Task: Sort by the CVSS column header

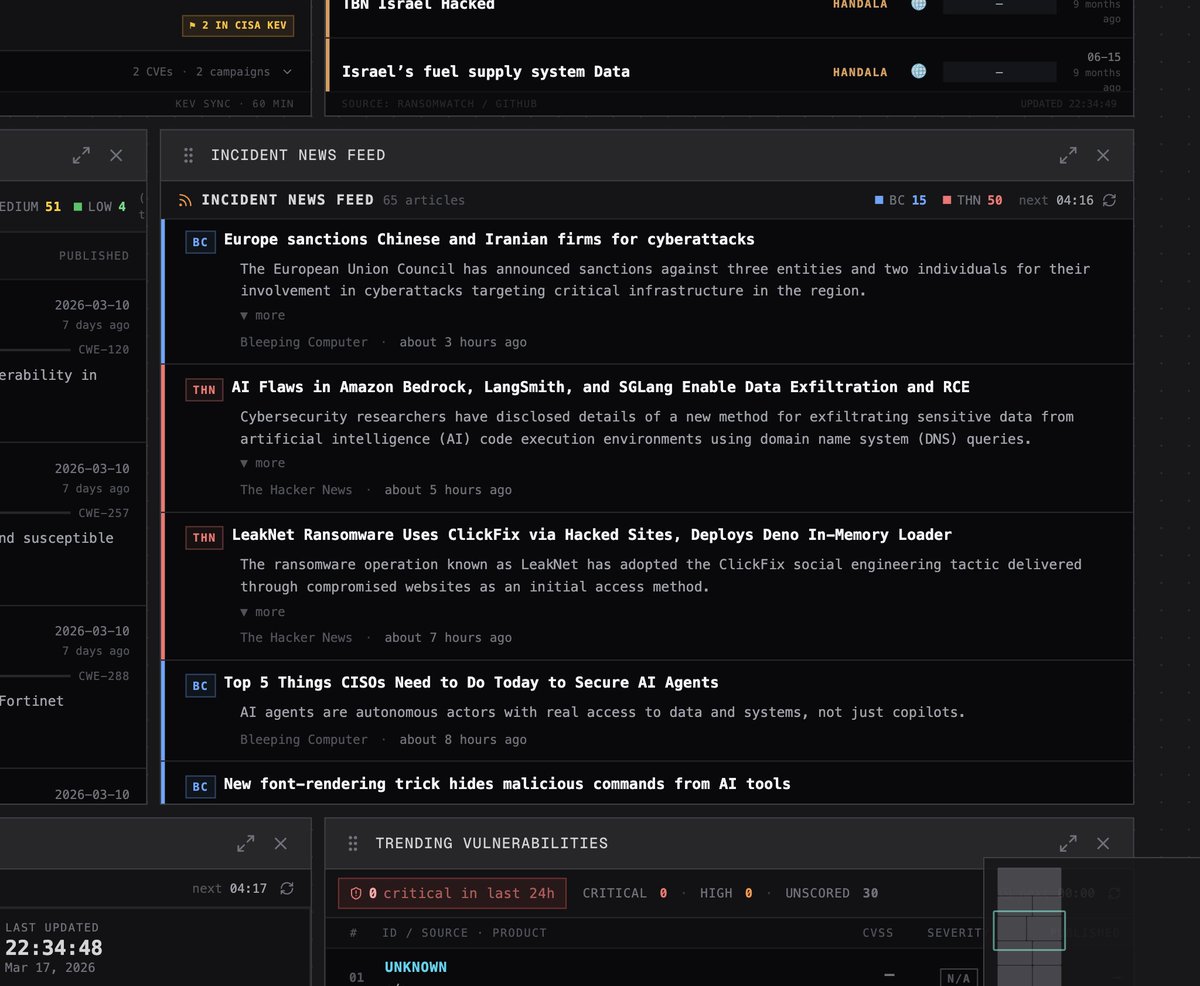Action: coord(878,933)
